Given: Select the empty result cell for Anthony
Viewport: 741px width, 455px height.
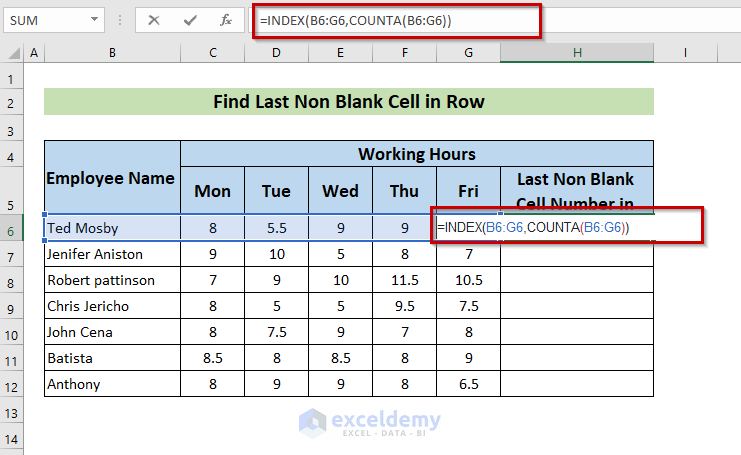Looking at the screenshot, I should tap(577, 384).
